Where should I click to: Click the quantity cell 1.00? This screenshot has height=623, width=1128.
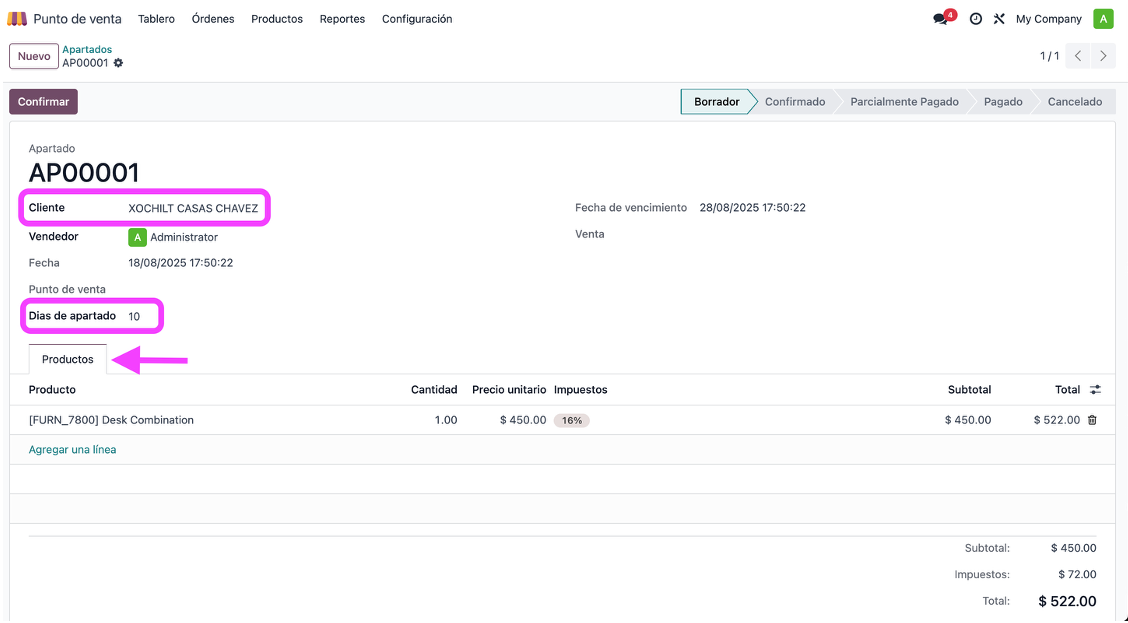pos(446,420)
